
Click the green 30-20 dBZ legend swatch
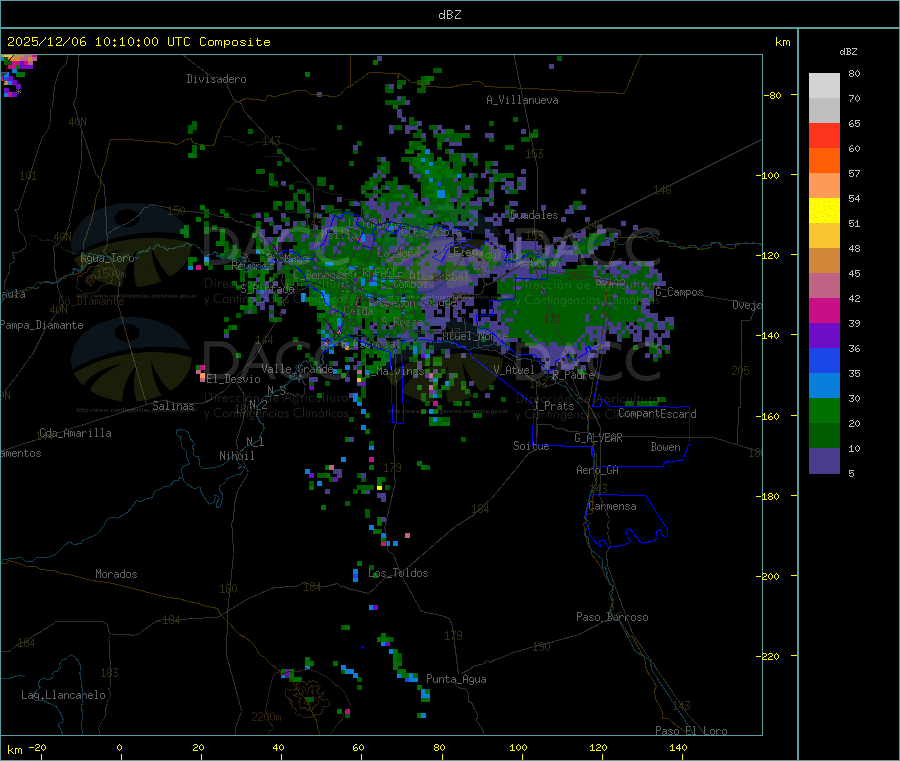coord(824,410)
